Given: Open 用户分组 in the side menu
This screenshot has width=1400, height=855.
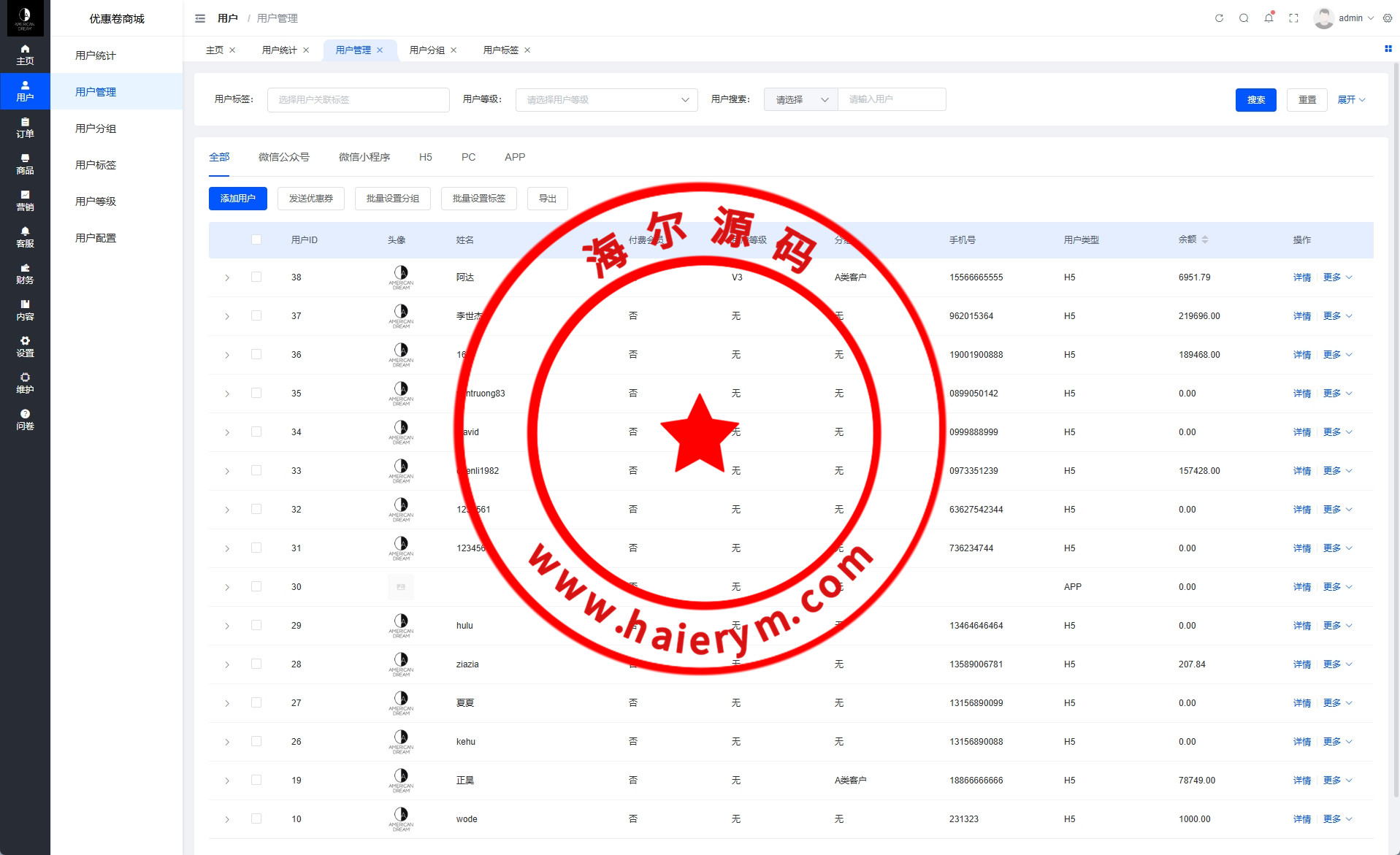Looking at the screenshot, I should (96, 129).
